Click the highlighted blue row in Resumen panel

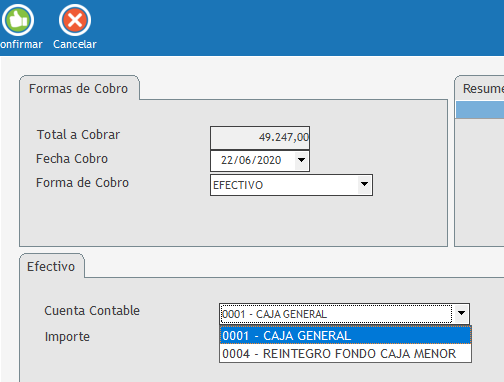tap(480, 110)
